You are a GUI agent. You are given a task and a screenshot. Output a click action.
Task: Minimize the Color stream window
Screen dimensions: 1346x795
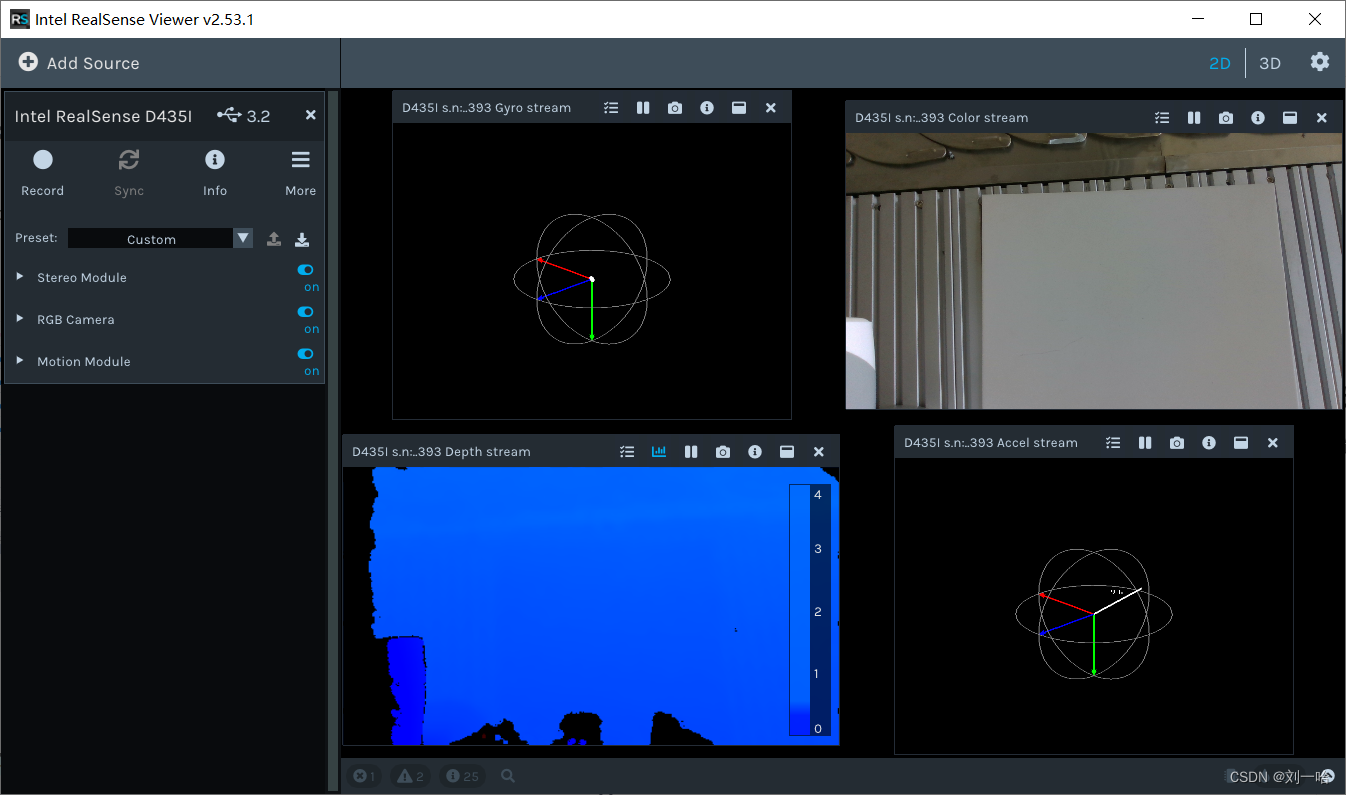click(1290, 118)
